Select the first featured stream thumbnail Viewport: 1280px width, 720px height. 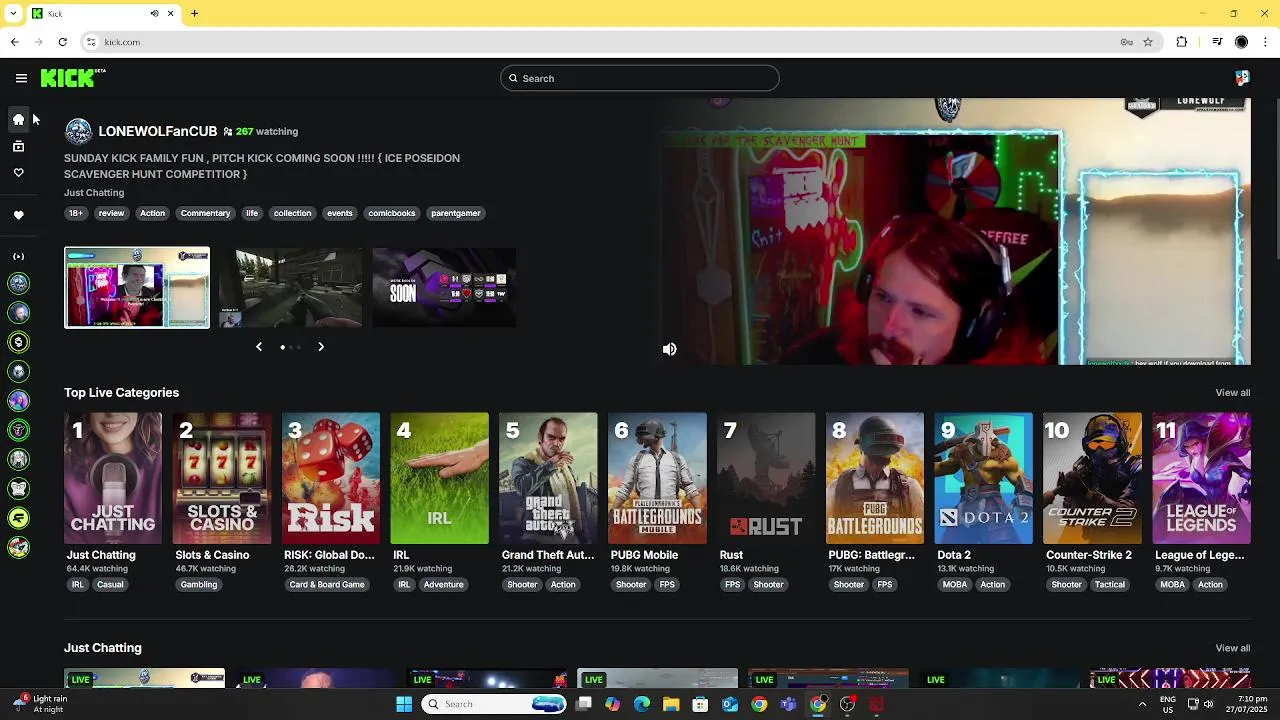pyautogui.click(x=137, y=287)
